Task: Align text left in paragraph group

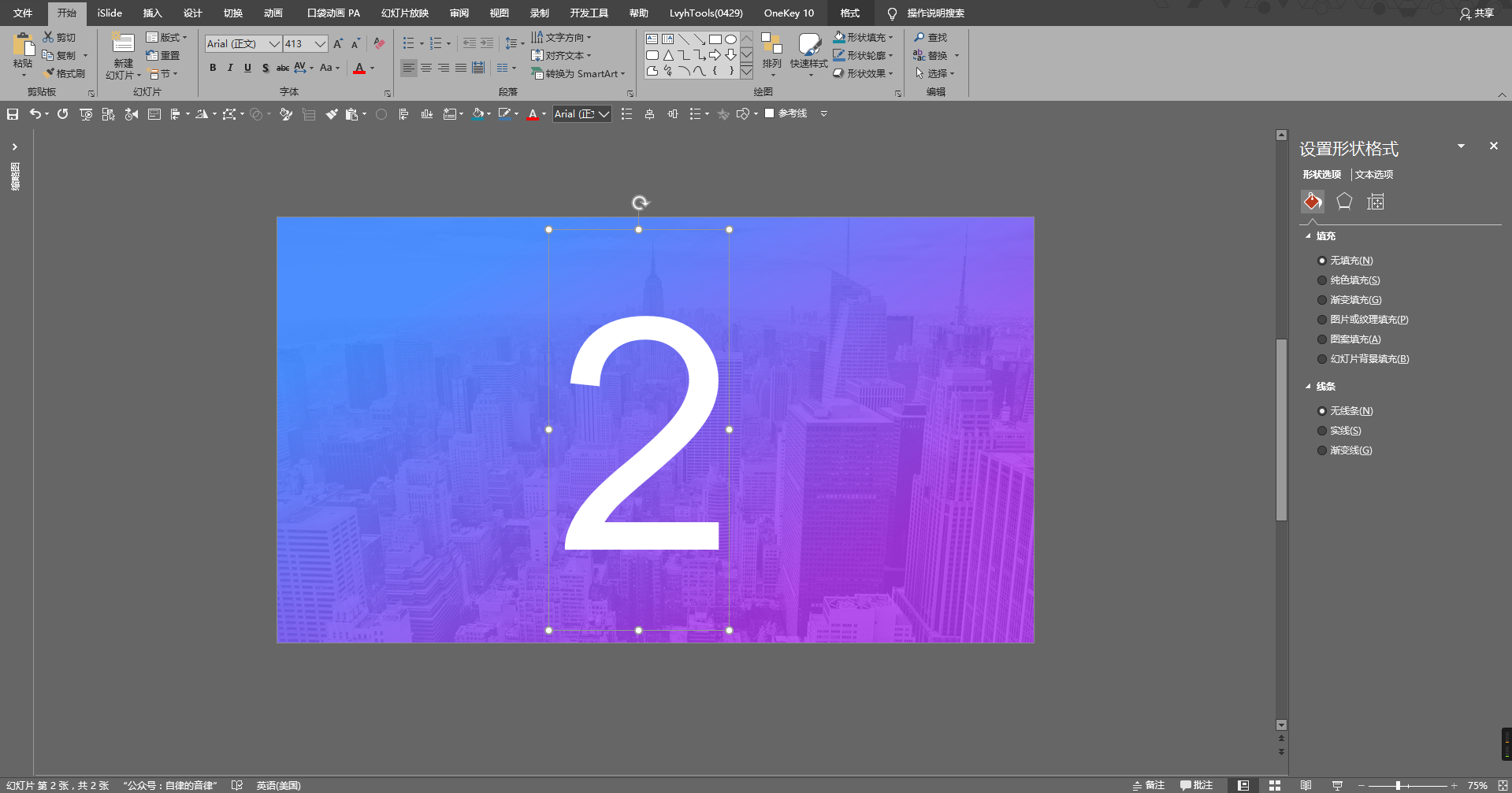Action: coord(408,68)
